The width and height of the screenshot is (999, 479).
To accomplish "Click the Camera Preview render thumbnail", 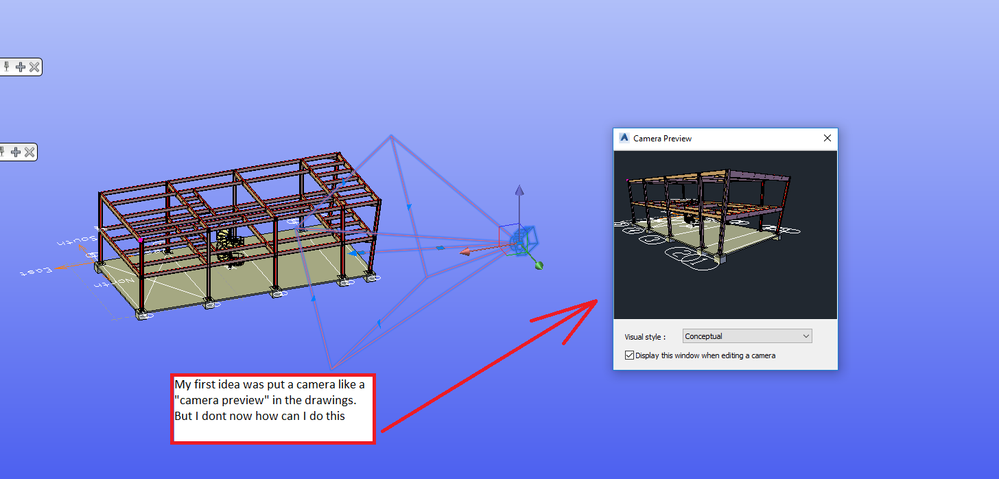I will click(x=725, y=234).
